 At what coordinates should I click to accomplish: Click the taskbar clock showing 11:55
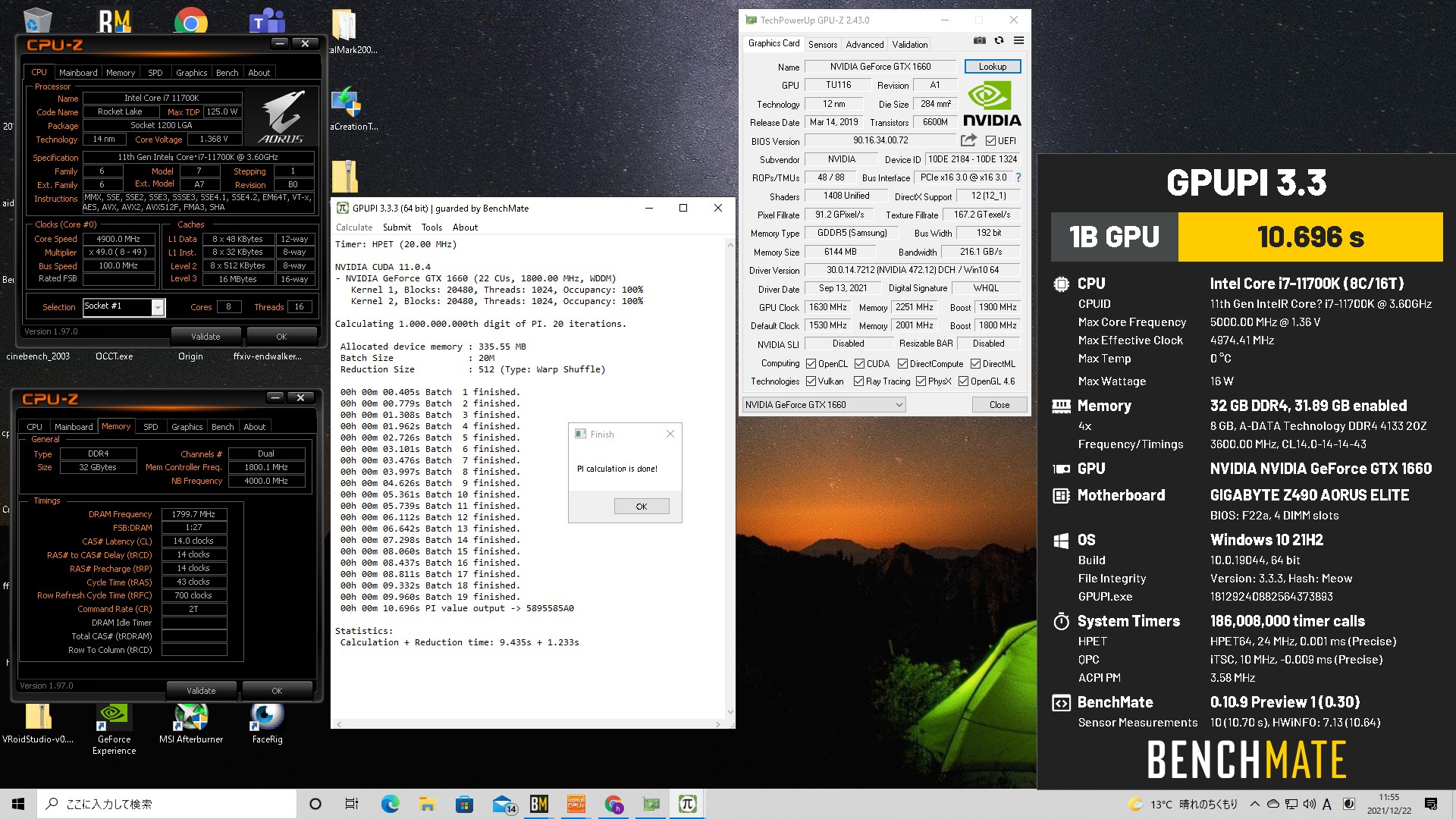point(1389,804)
